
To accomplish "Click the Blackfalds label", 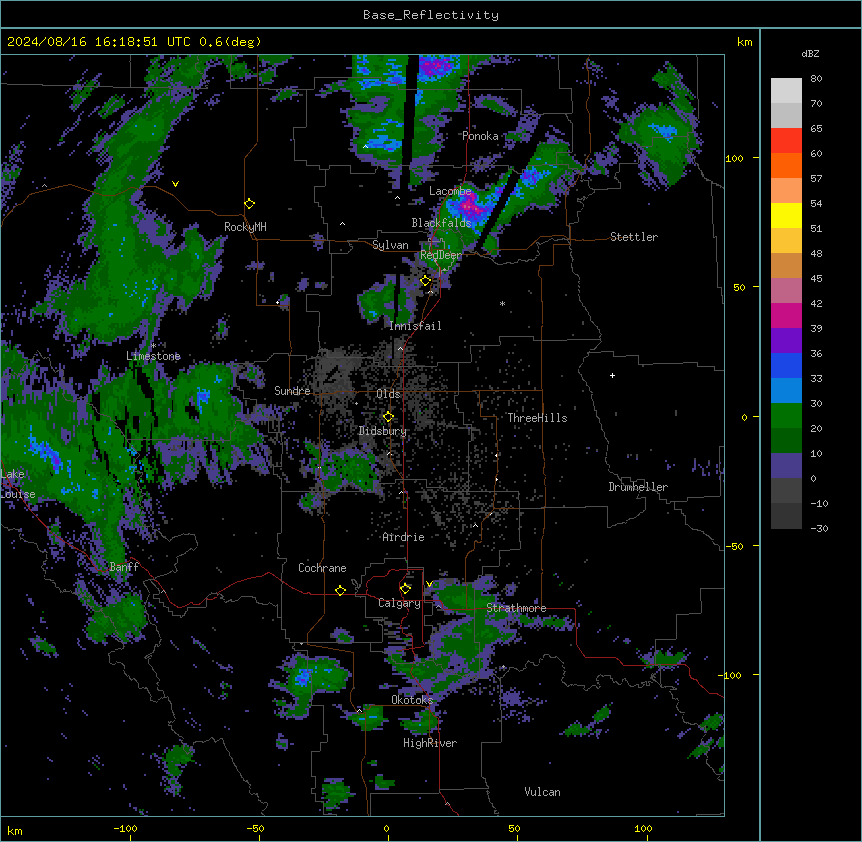I will [441, 223].
